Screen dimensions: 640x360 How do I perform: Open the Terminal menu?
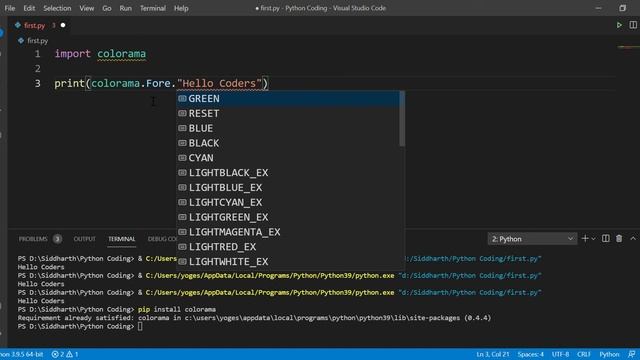[x=153, y=8]
